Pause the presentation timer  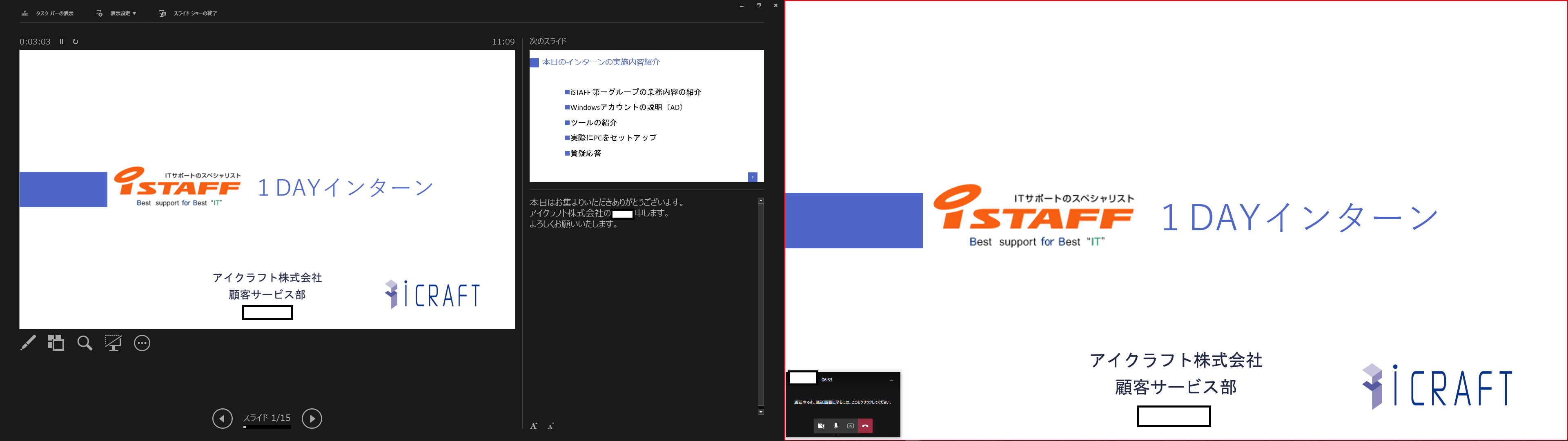click(x=62, y=41)
